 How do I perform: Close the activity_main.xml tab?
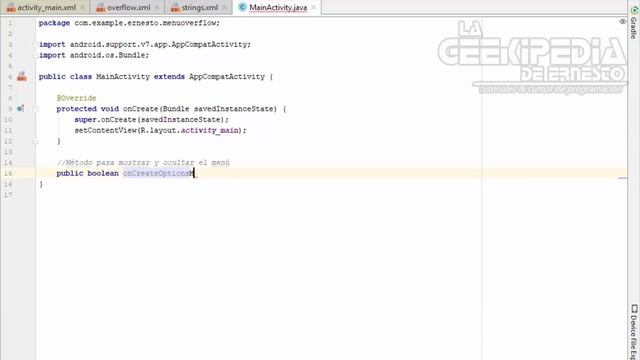tap(82, 7)
